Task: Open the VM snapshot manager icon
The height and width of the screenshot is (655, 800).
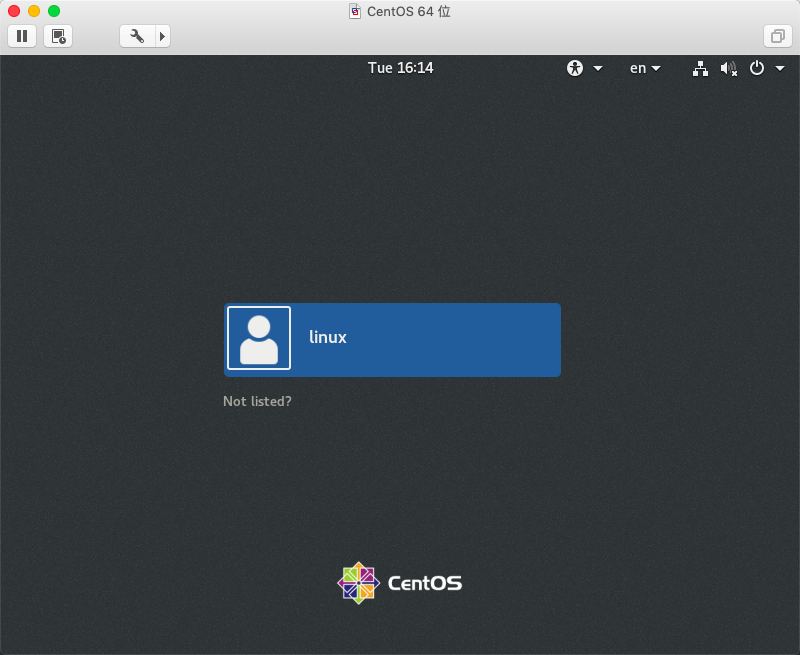Action: click(58, 36)
